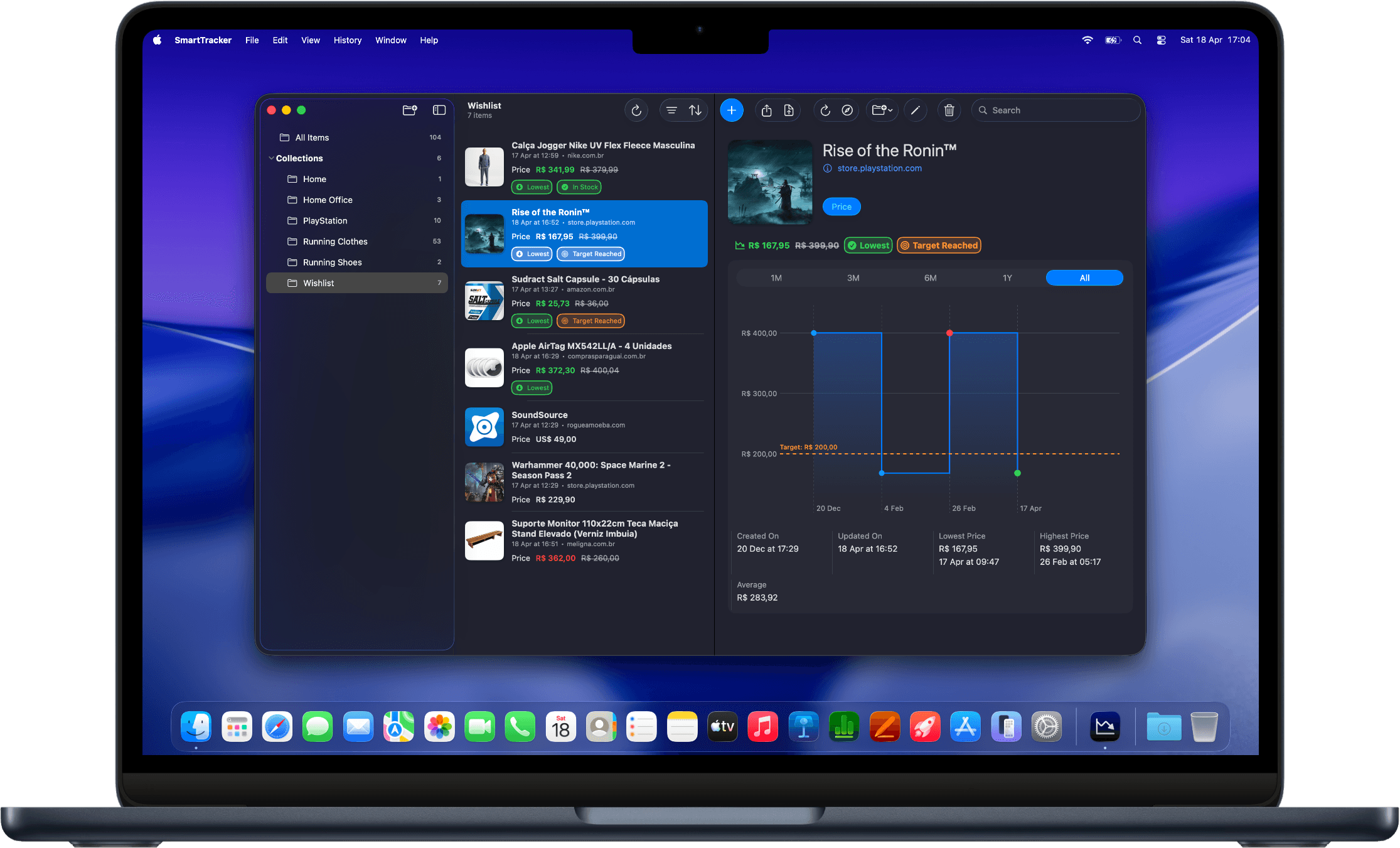1400x848 pixels.
Task: Toggle the sidebar visibility icon
Action: click(x=439, y=110)
